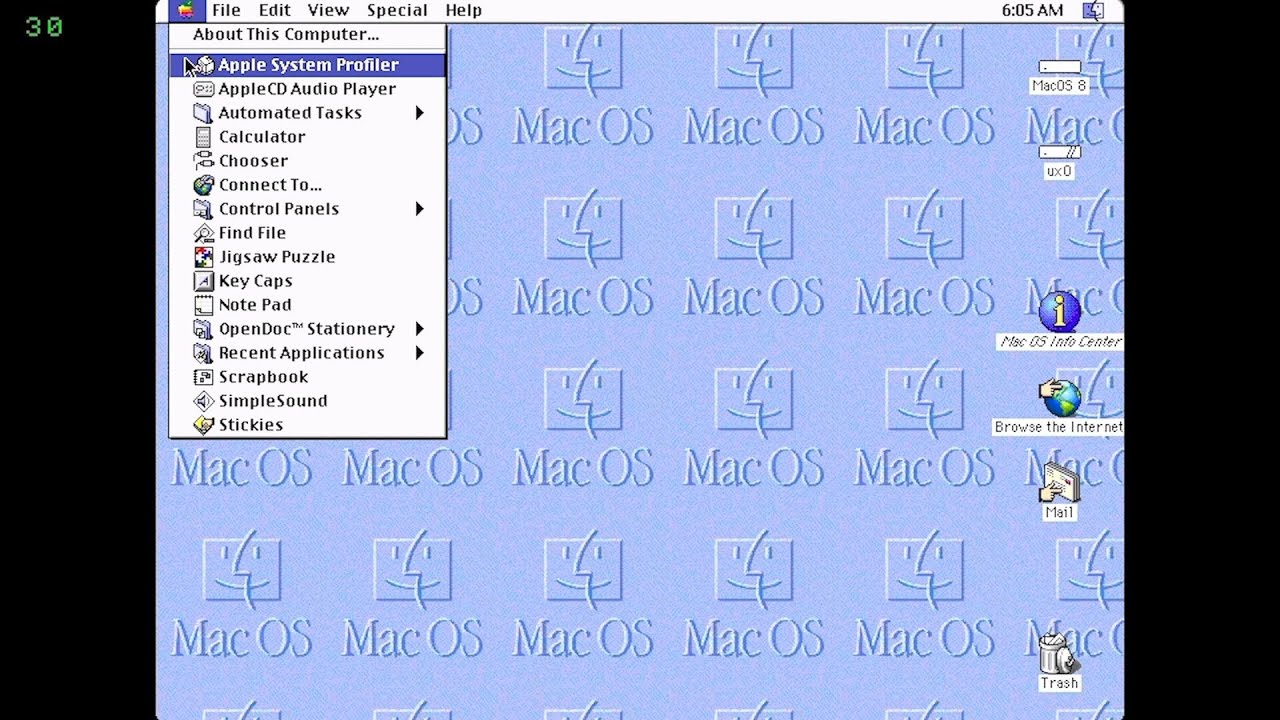The height and width of the screenshot is (720, 1280).
Task: Select the Trash icon
Action: tap(1058, 653)
